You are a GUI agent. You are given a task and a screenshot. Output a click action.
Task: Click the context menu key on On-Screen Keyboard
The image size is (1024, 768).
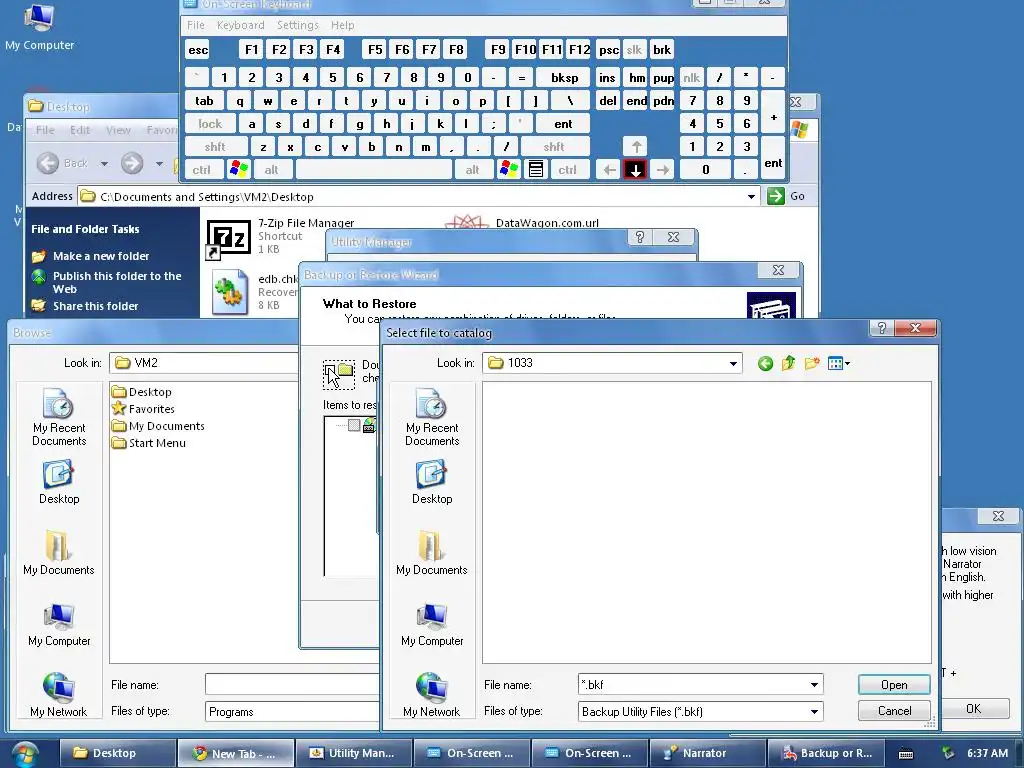(x=536, y=170)
